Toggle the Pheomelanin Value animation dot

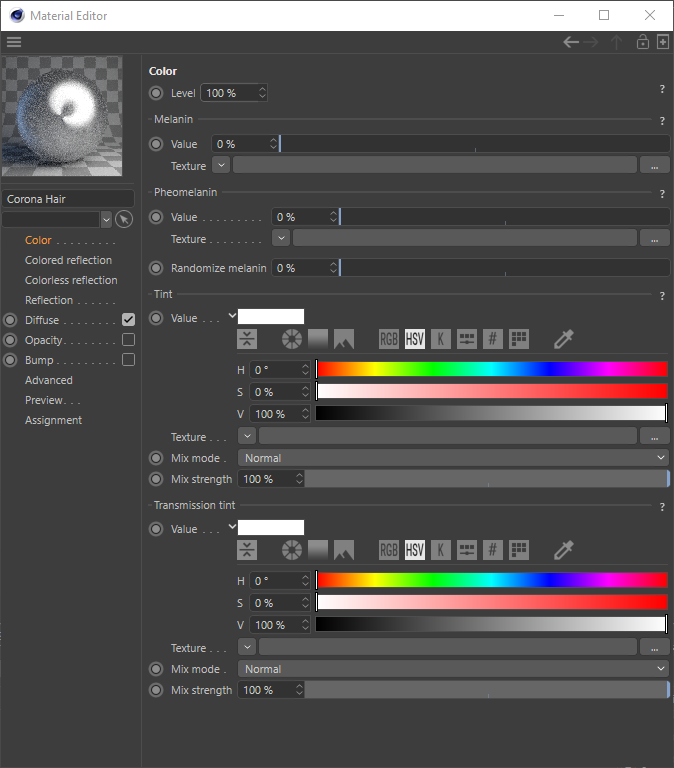[x=156, y=217]
